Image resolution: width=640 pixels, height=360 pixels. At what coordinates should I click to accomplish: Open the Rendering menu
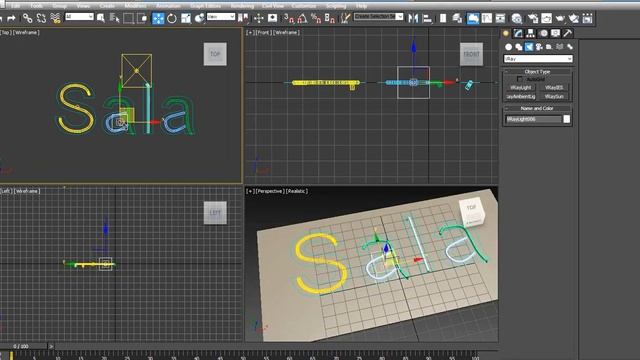(242, 6)
